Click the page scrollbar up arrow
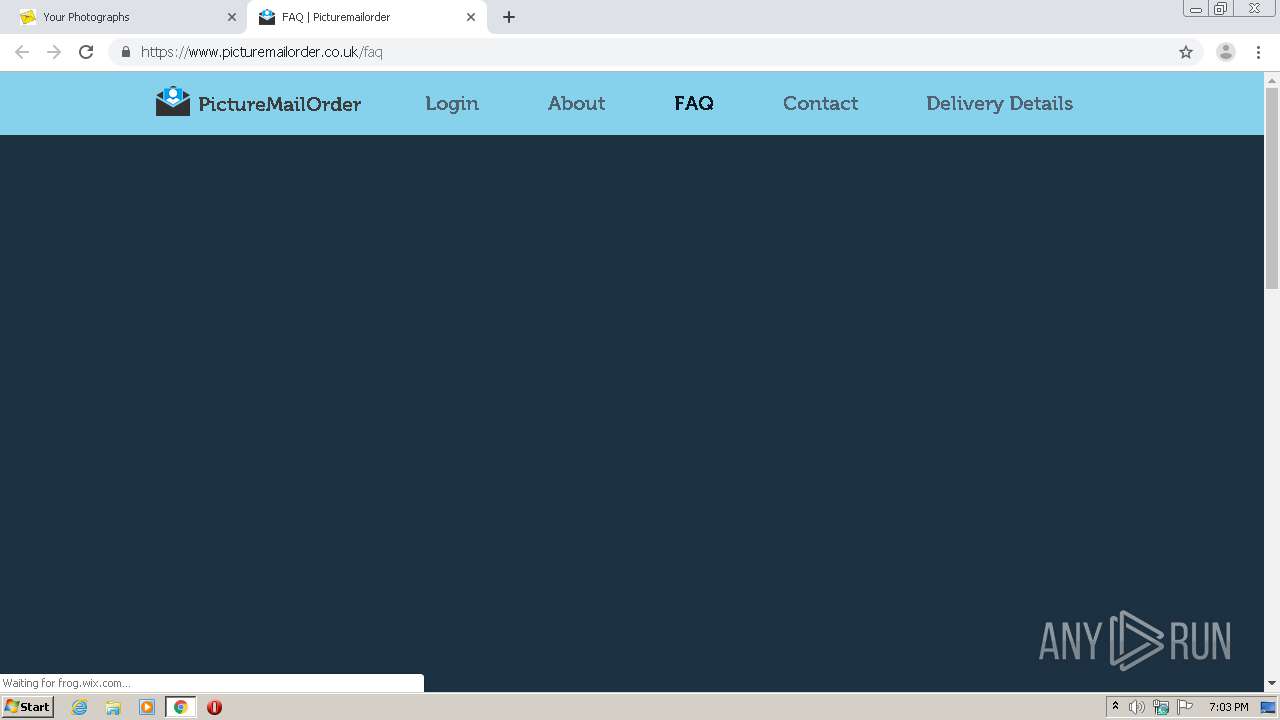This screenshot has width=1280, height=720. click(x=1272, y=80)
